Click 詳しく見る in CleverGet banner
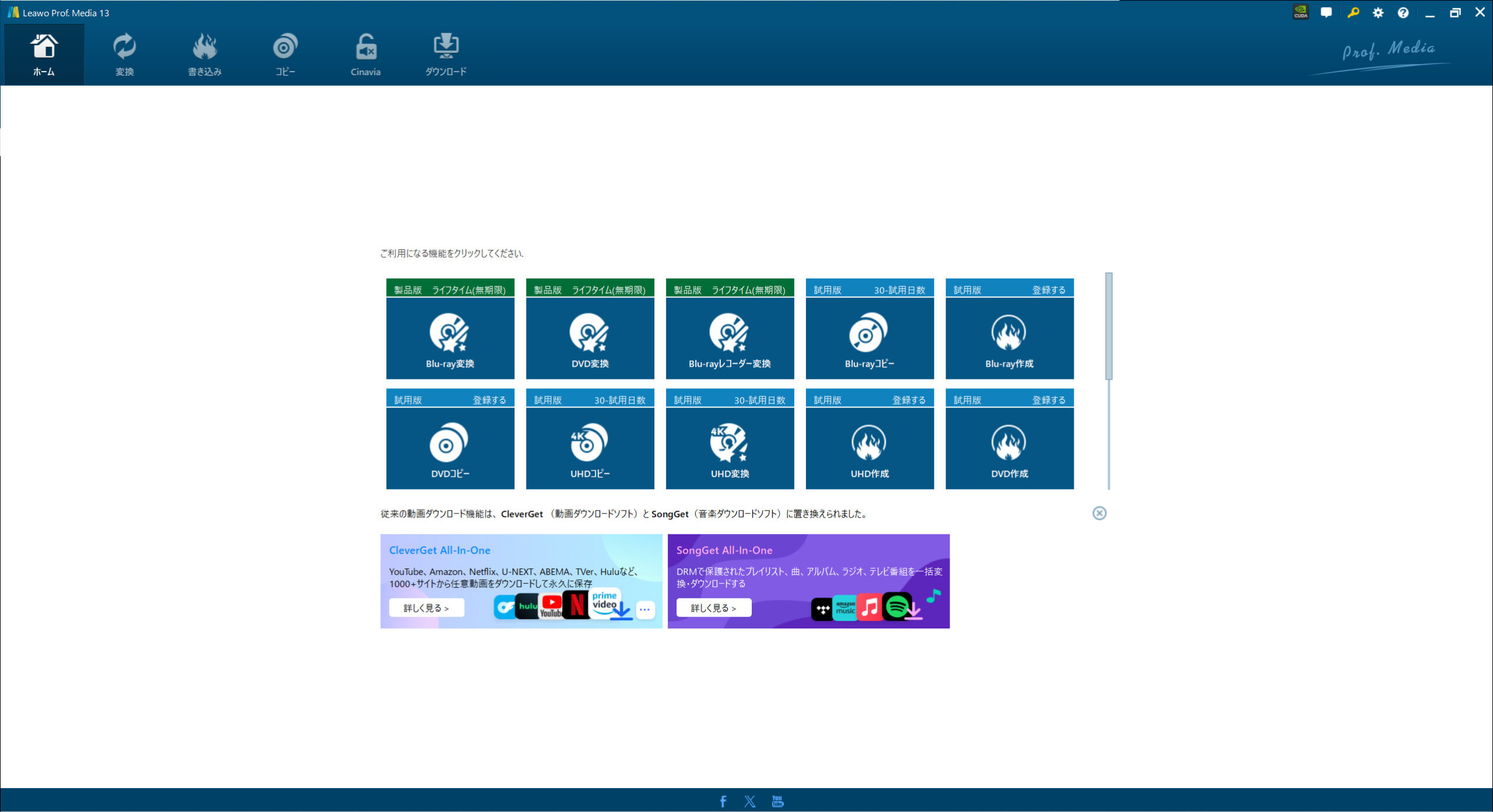The width and height of the screenshot is (1493, 812). click(x=426, y=607)
